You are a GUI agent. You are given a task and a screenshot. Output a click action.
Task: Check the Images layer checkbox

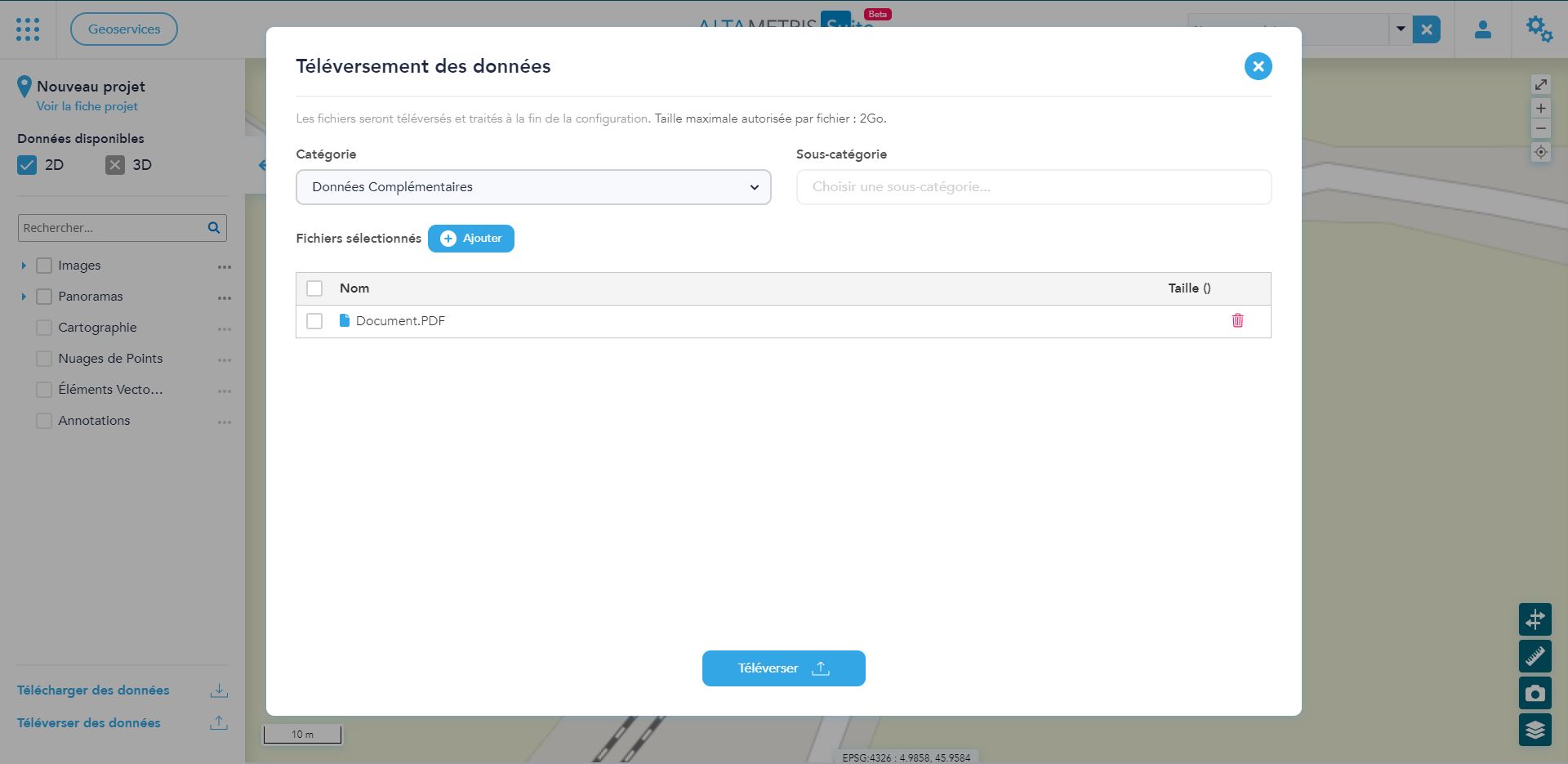tap(44, 266)
